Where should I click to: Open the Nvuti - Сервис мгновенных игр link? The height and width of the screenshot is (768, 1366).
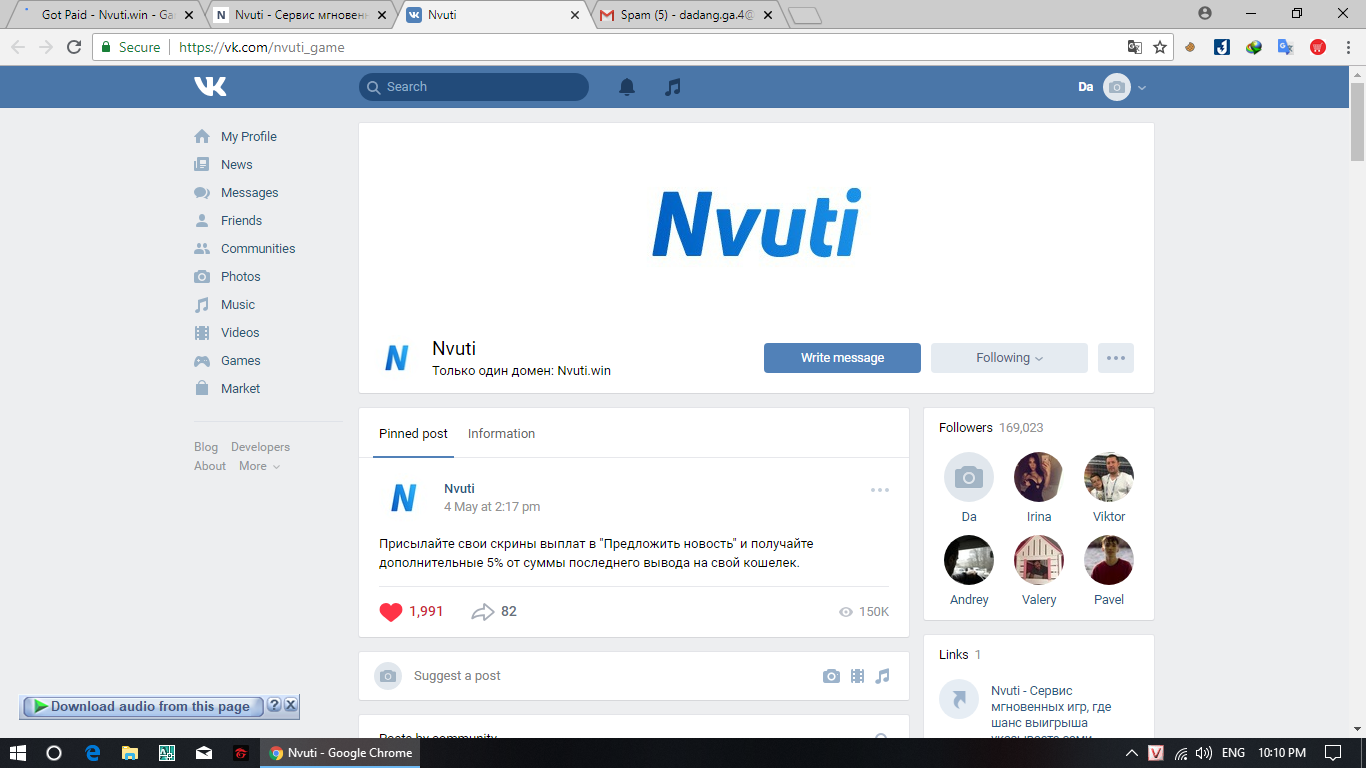coord(1052,715)
